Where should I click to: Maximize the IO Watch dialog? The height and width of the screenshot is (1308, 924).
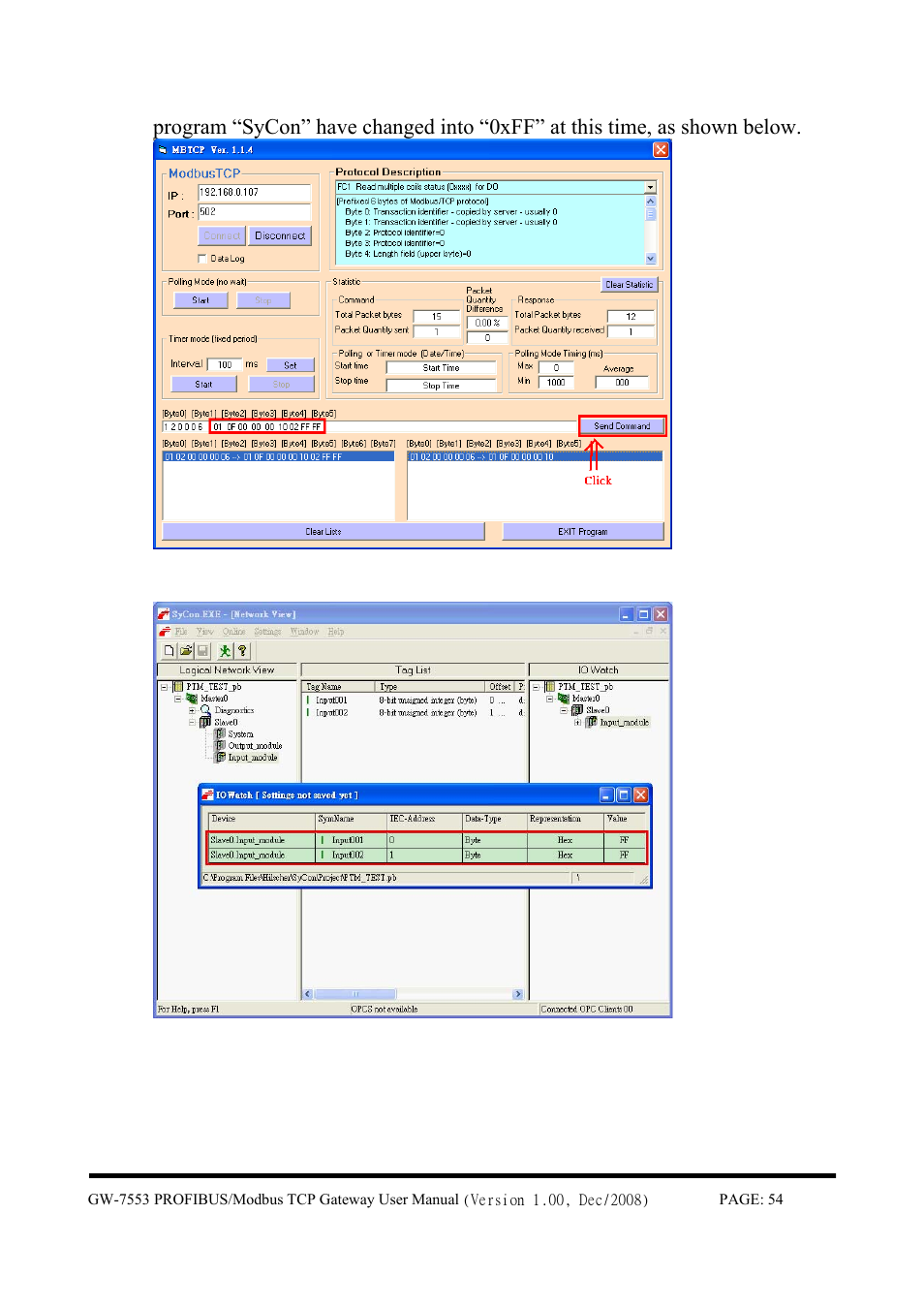click(x=624, y=795)
